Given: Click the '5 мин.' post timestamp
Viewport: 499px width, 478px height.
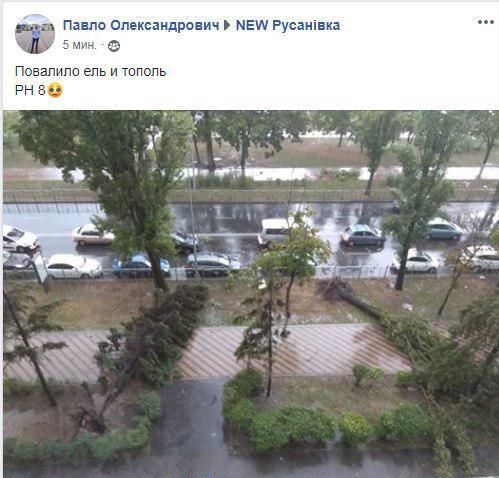Looking at the screenshot, I should pyautogui.click(x=79, y=45).
